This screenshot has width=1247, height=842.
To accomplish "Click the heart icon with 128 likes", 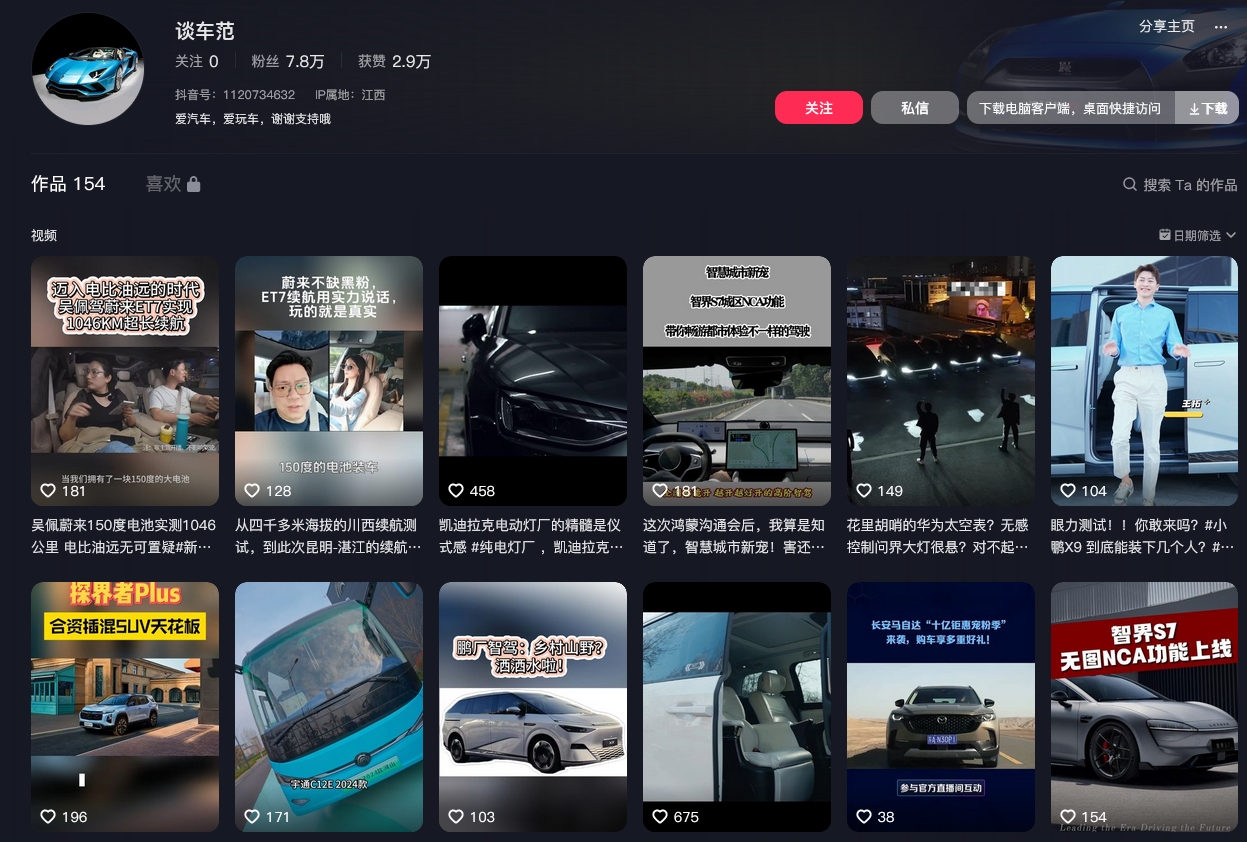I will click(x=252, y=491).
